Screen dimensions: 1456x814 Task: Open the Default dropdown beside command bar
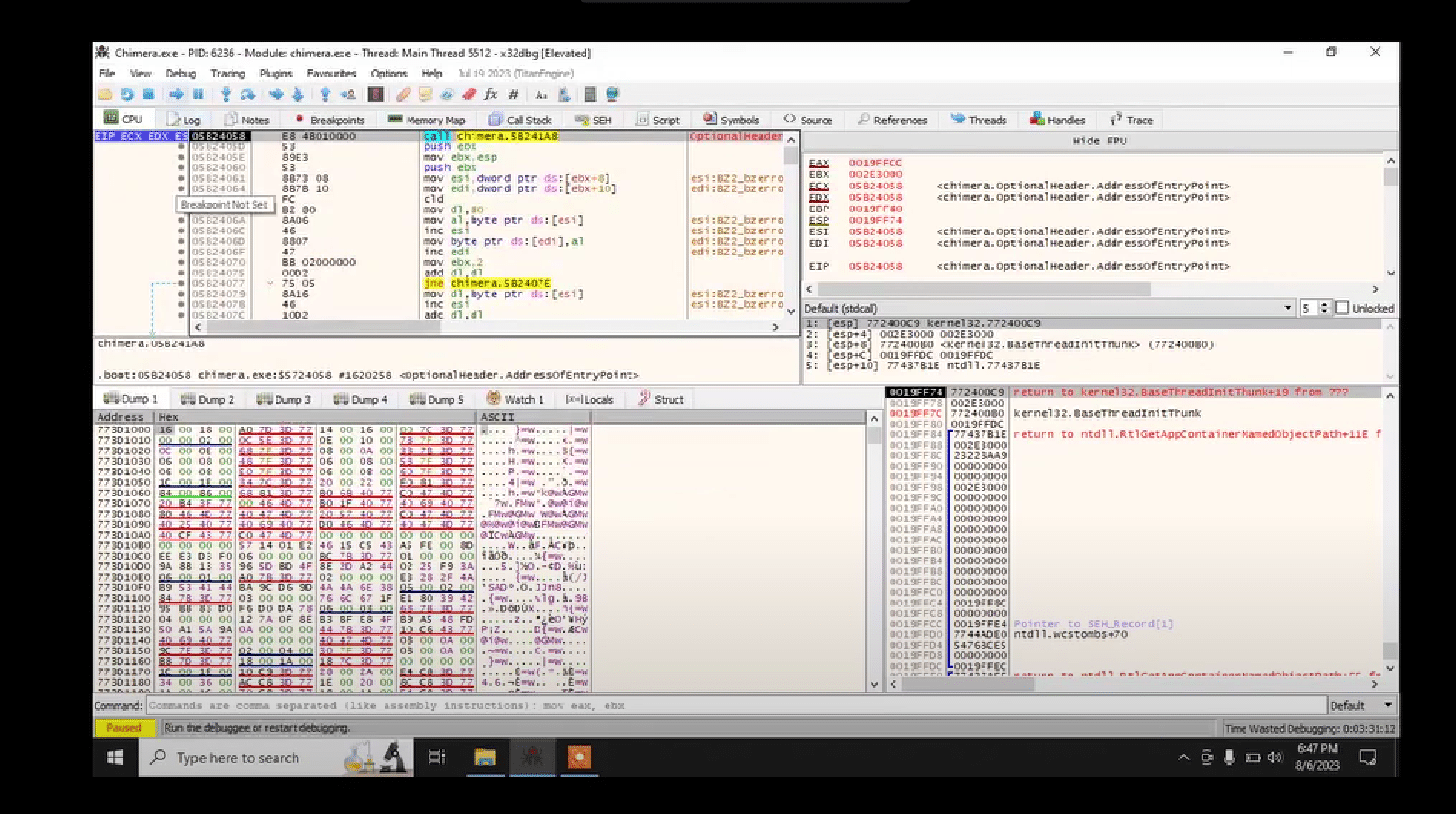pos(1360,706)
